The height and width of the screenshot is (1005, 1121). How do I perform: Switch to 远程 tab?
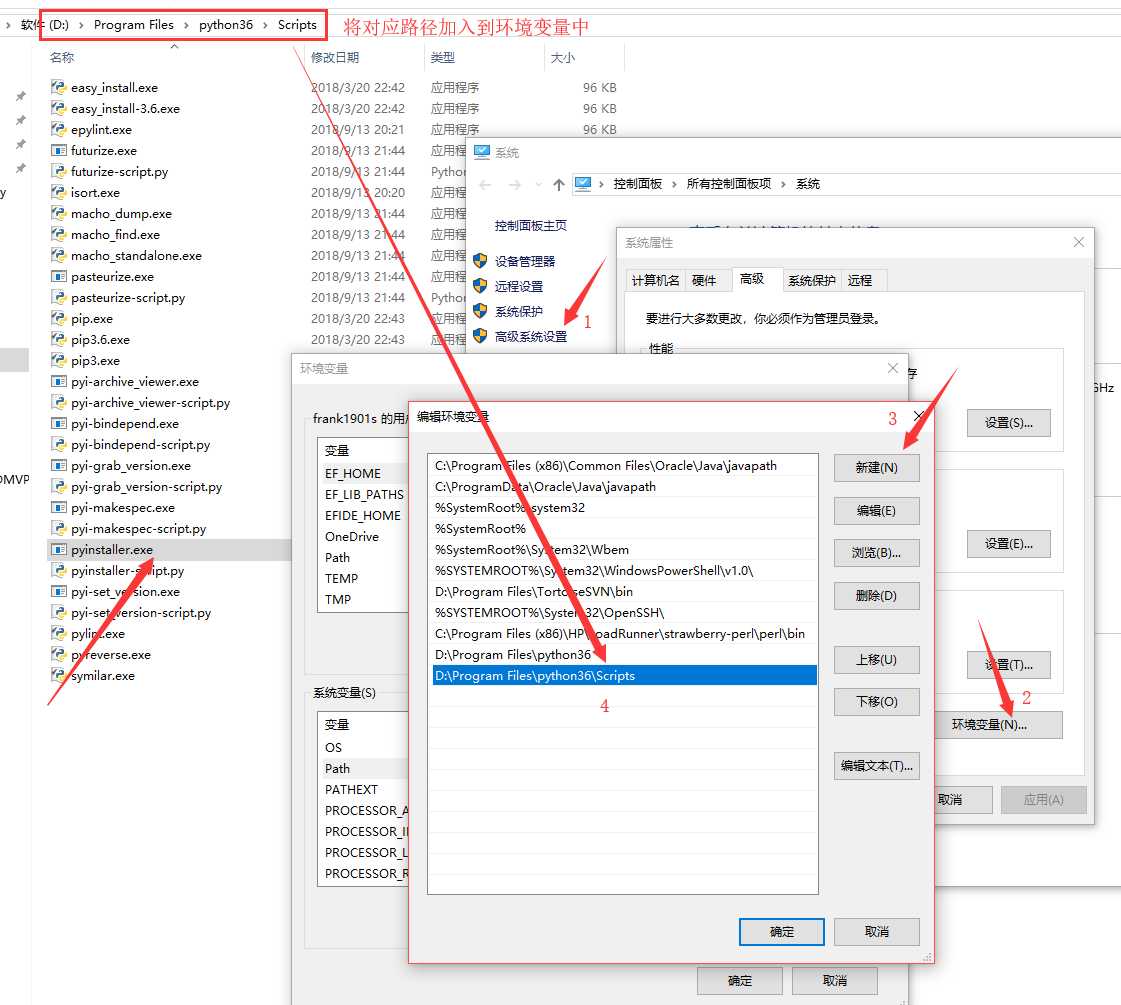(x=860, y=281)
